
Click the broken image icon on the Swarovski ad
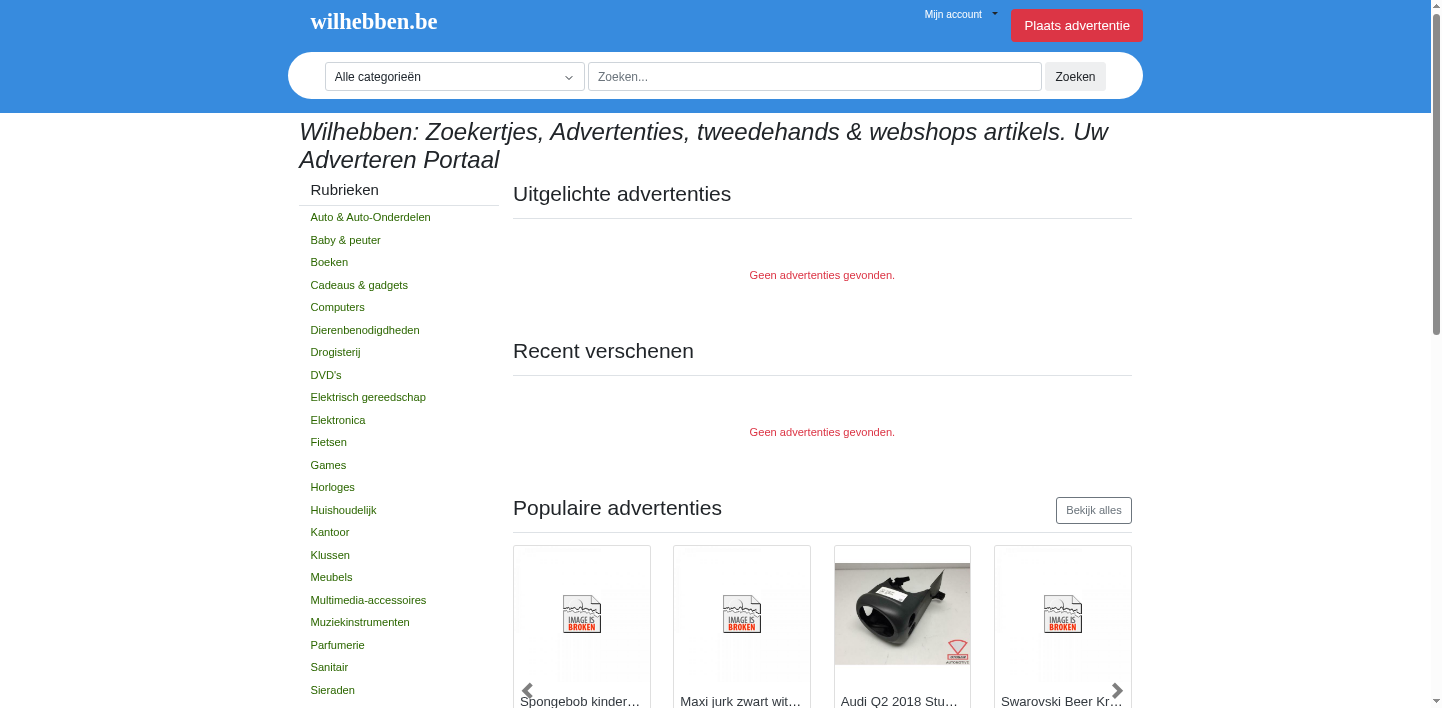(x=1062, y=613)
